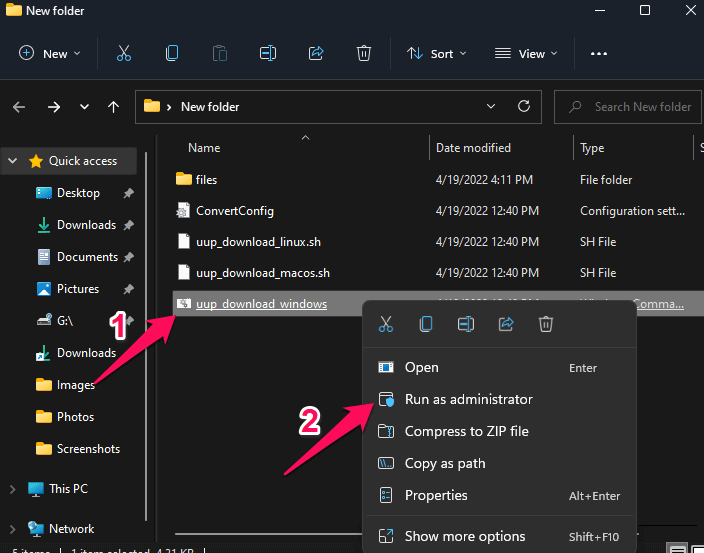The height and width of the screenshot is (553, 704).
Task: Click the Copy icon in the context menu
Action: point(426,323)
